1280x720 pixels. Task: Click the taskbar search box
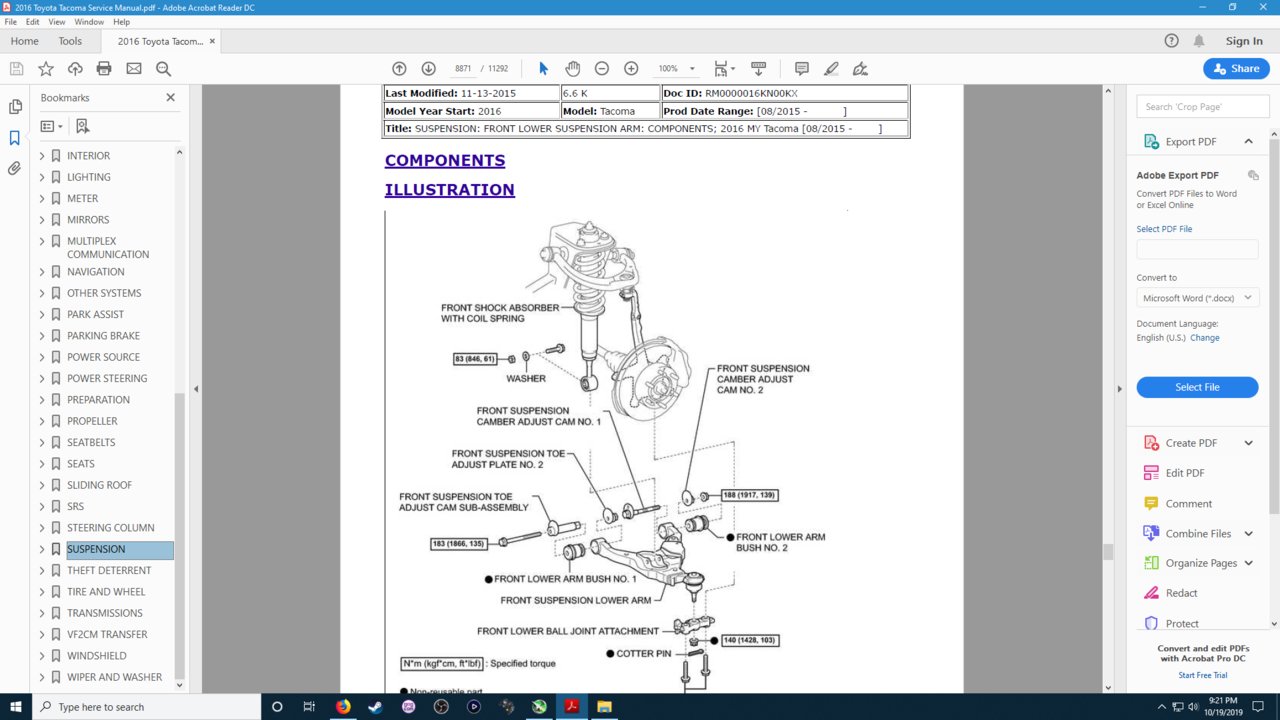click(x=146, y=707)
